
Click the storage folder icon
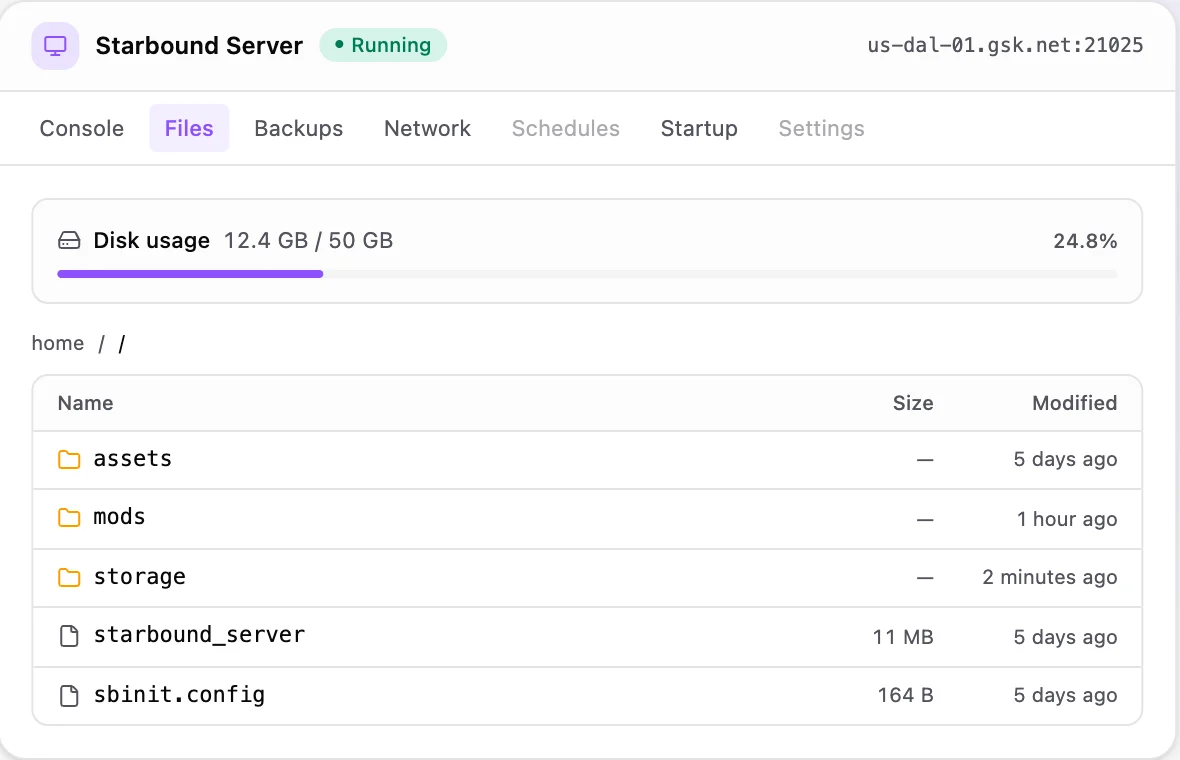click(x=69, y=577)
